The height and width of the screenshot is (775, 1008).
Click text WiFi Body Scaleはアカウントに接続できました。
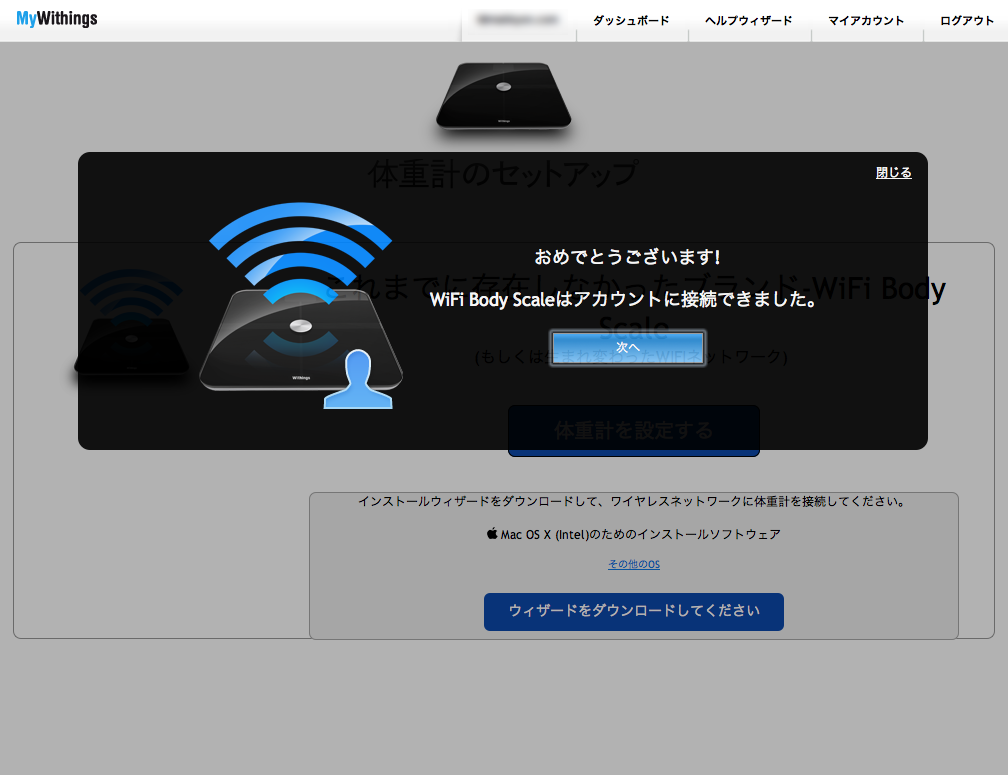pyautogui.click(x=624, y=299)
